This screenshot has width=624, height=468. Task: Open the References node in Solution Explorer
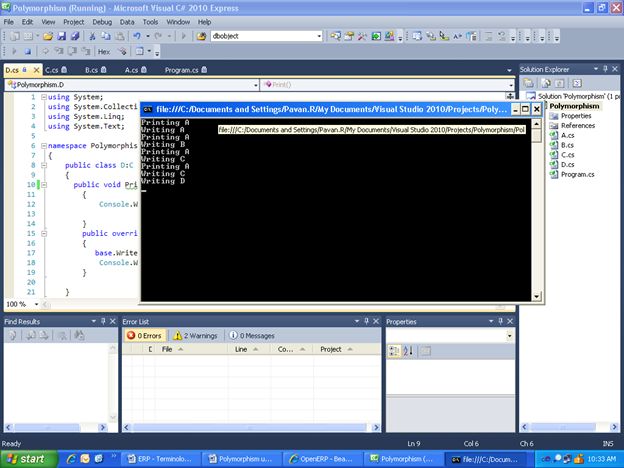click(x=577, y=125)
